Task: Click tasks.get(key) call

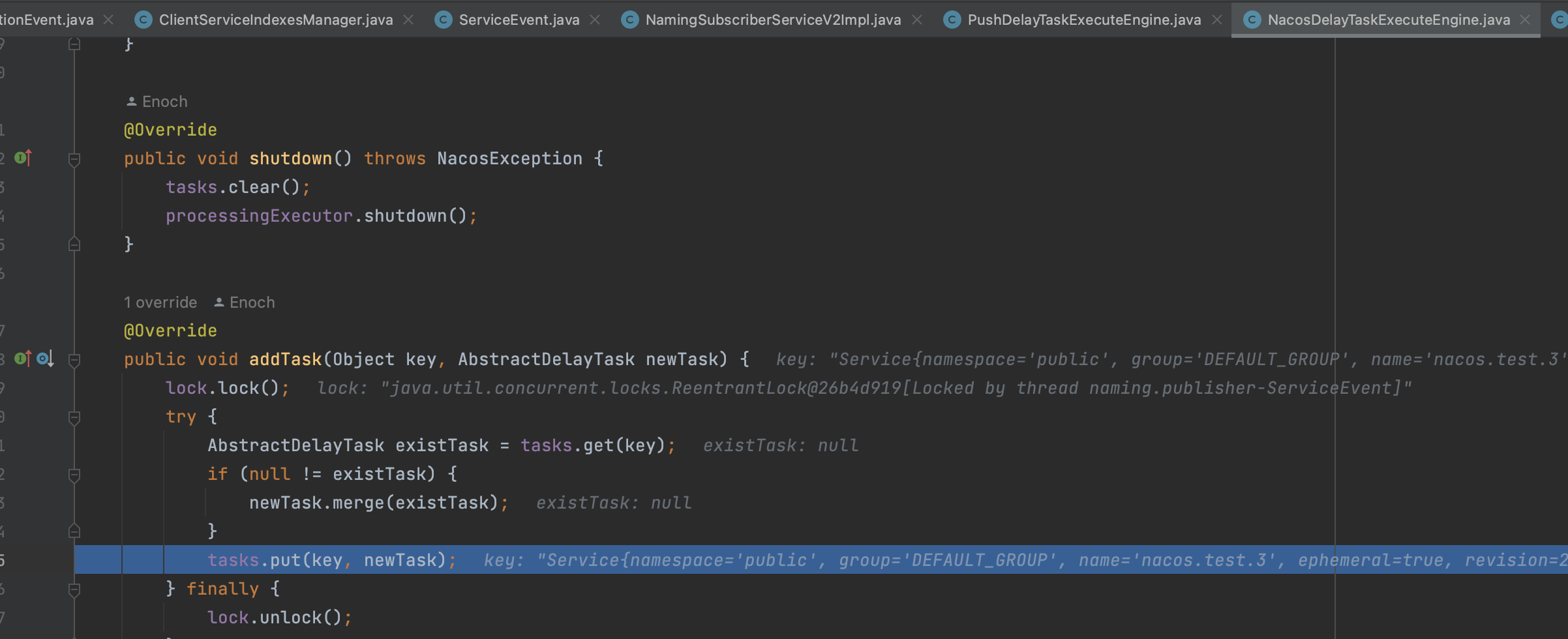Action: click(593, 445)
